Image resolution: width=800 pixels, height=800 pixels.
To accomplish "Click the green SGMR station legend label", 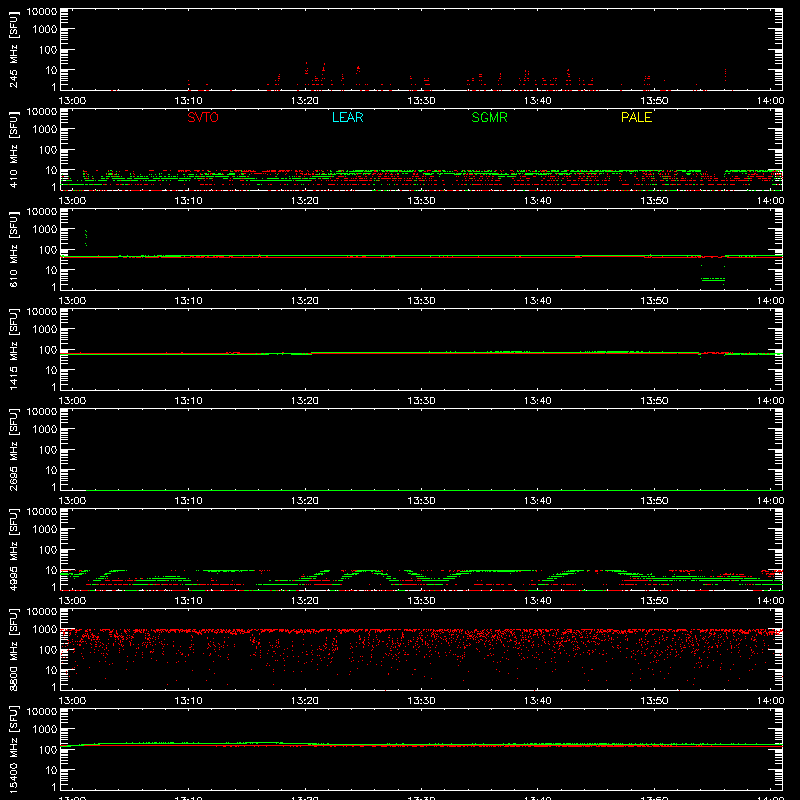I will [489, 117].
